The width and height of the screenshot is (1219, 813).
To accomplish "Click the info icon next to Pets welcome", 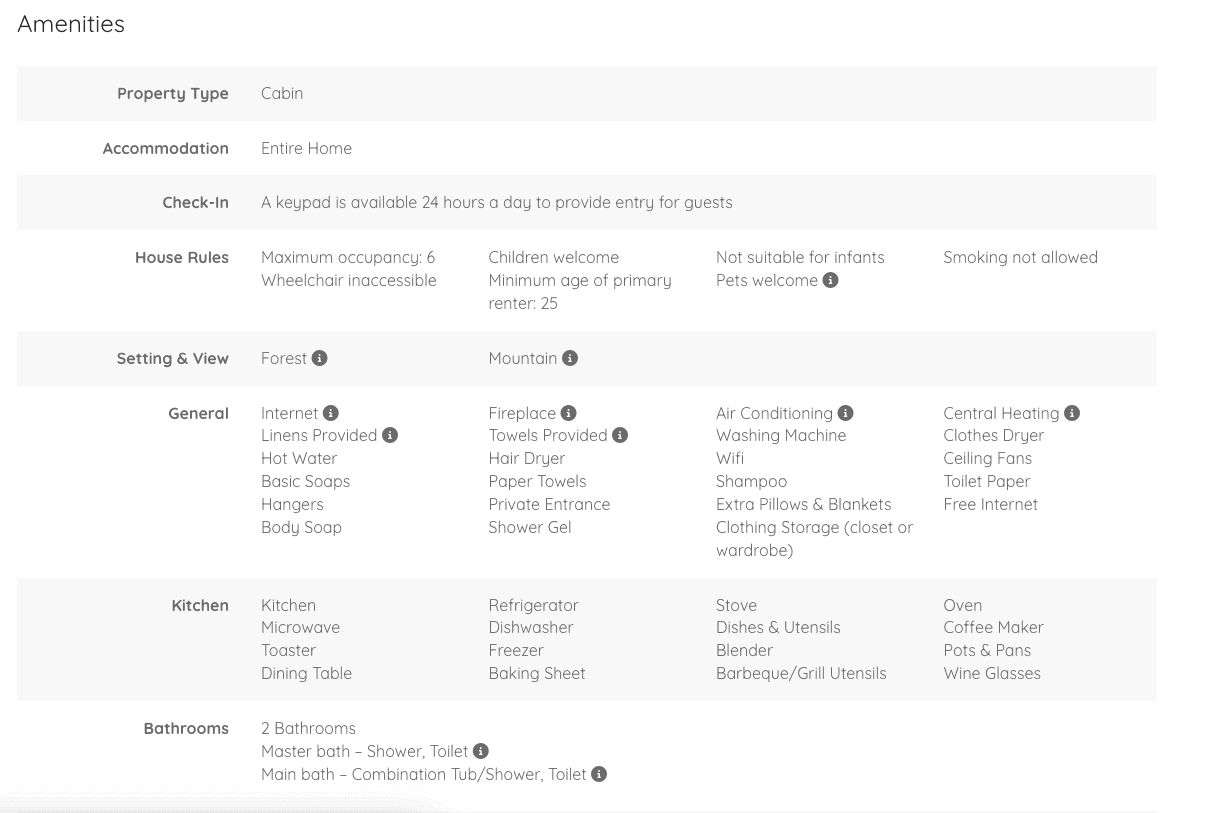I will click(830, 281).
